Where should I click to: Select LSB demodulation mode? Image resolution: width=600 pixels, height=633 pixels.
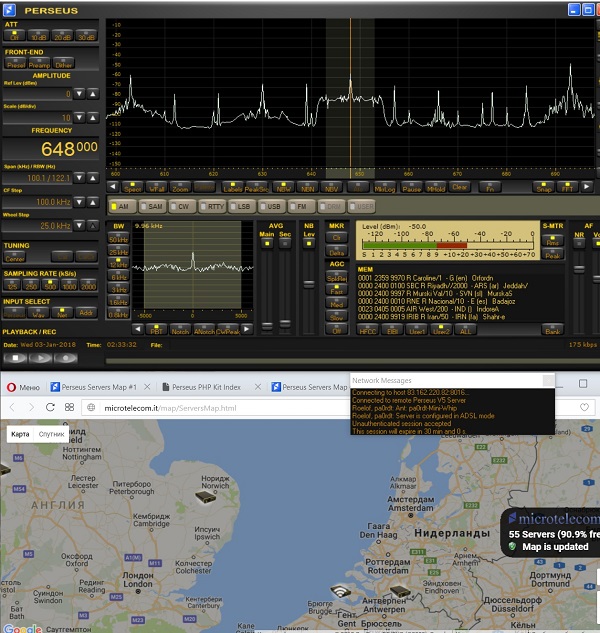[241, 206]
